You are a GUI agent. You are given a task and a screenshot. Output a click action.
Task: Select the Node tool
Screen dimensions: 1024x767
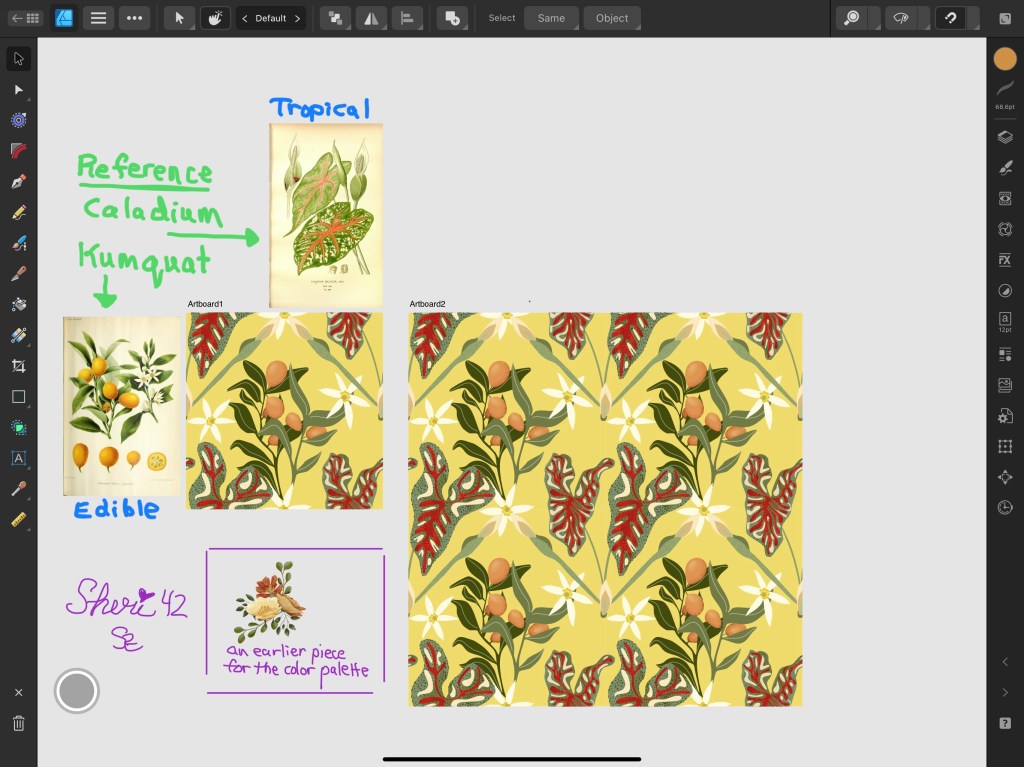[18, 90]
